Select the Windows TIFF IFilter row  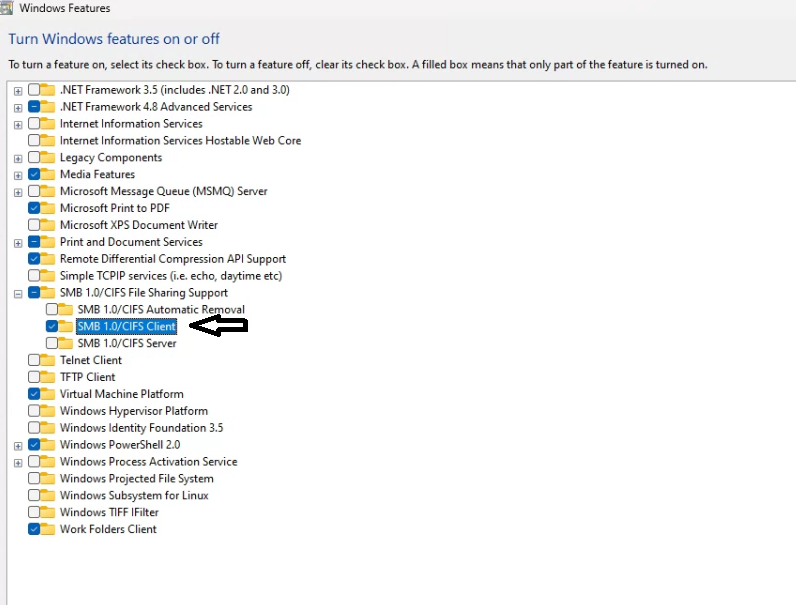click(109, 512)
